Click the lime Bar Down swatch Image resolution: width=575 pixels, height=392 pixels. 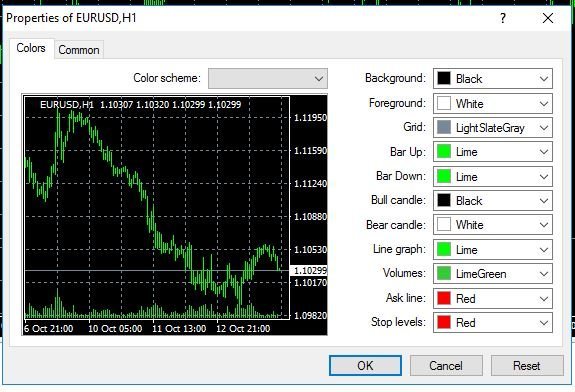tap(444, 176)
